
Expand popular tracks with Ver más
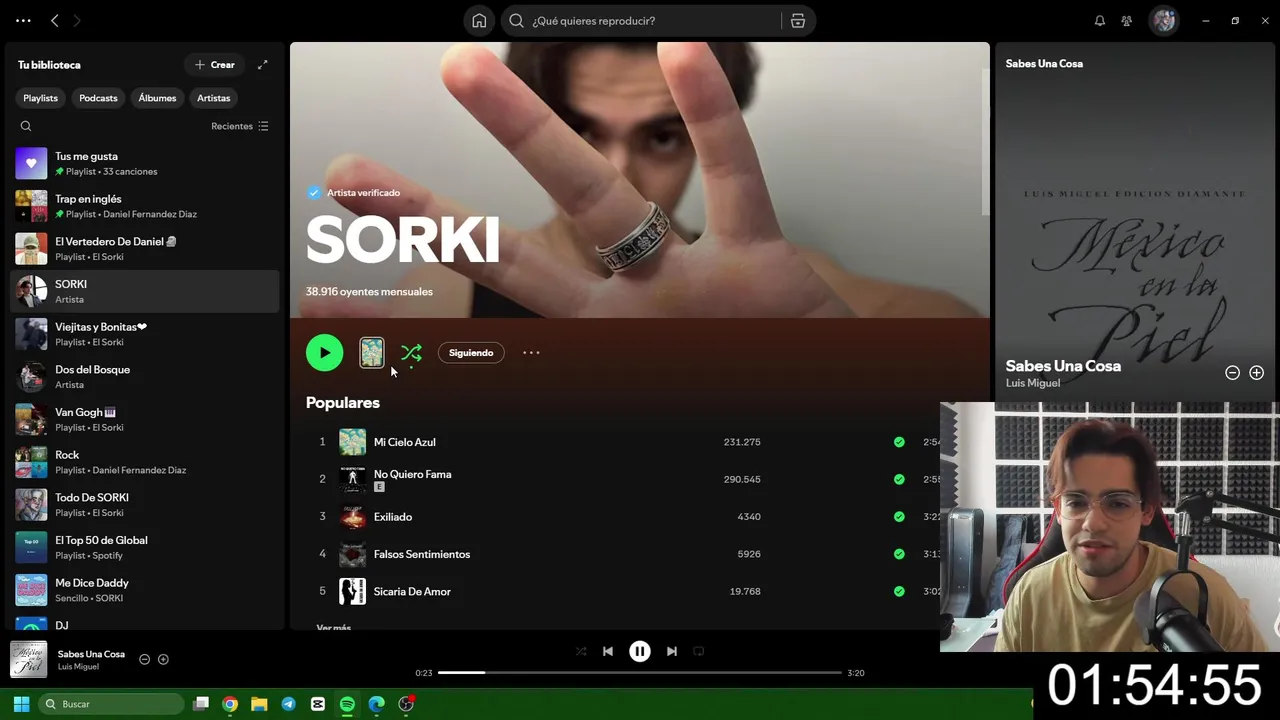coord(334,627)
